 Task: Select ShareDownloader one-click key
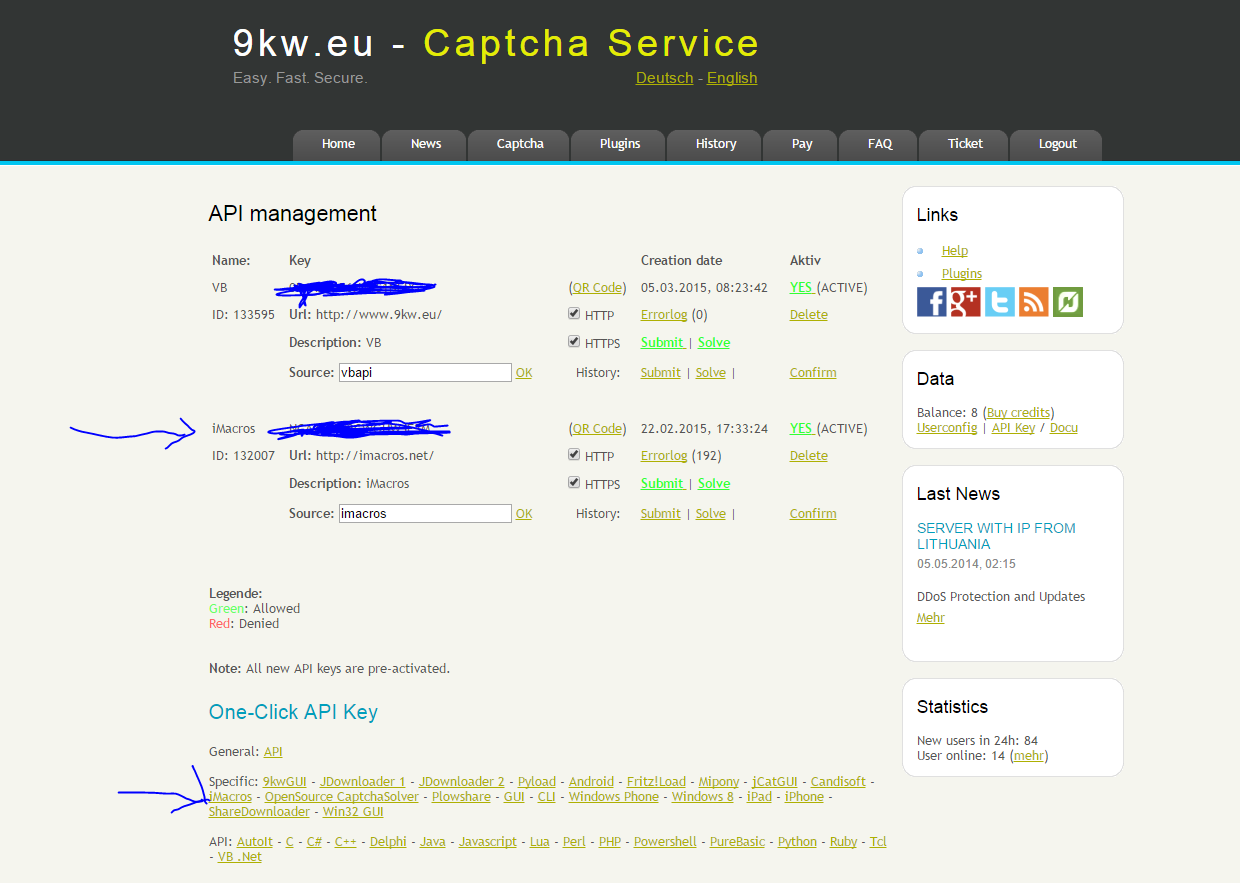[x=259, y=812]
